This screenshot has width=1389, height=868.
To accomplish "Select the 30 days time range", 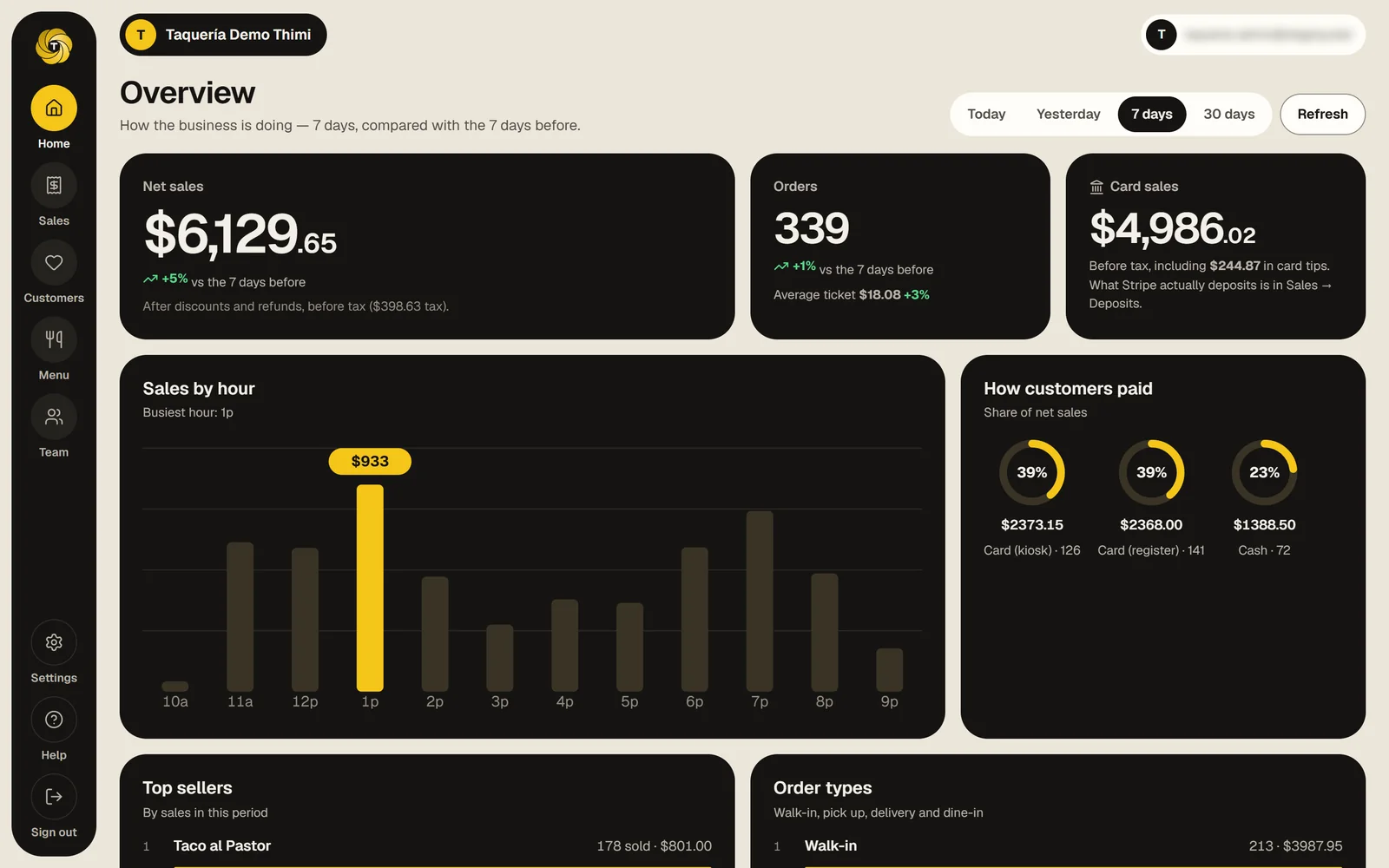I will point(1228,114).
